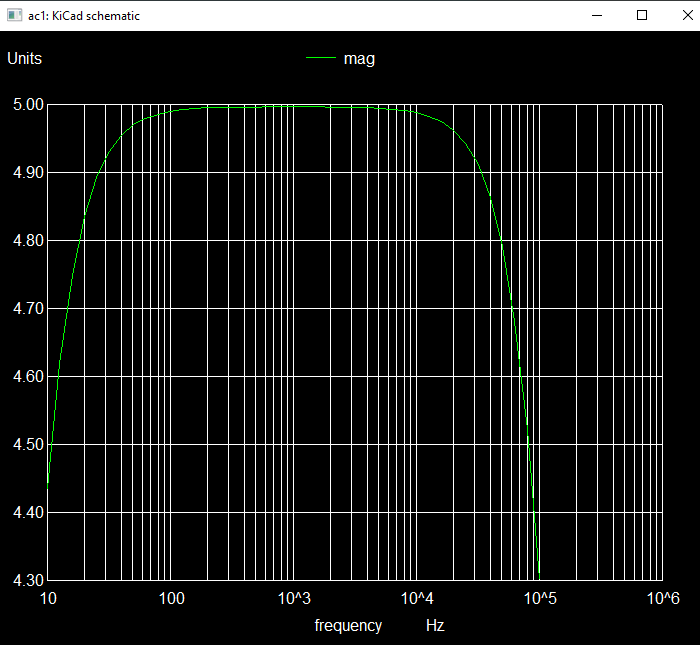The width and height of the screenshot is (700, 645).
Task: Close the ac1 KiCad schematic window
Action: 687,15
